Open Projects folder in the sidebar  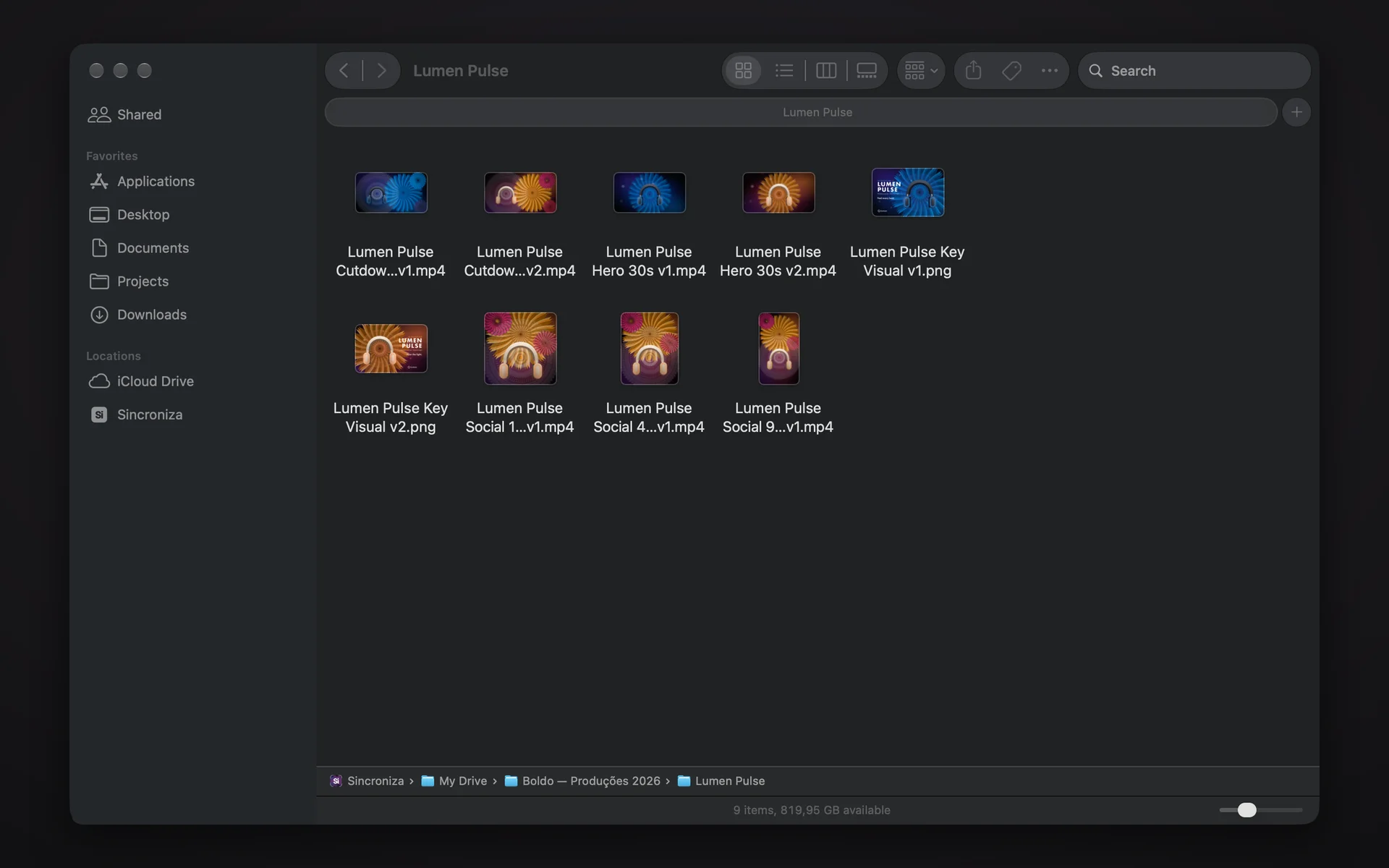tap(129, 281)
